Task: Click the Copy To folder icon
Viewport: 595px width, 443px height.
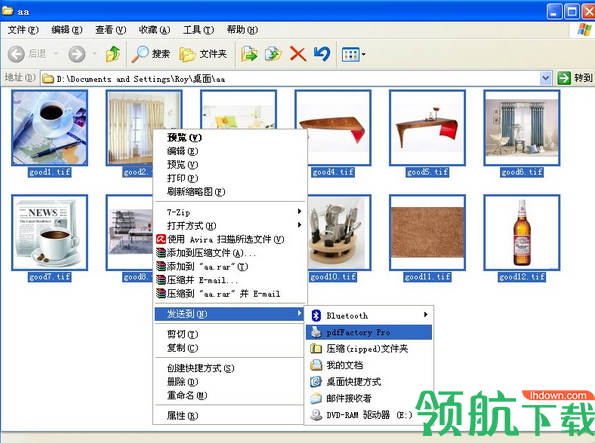Action: point(273,54)
